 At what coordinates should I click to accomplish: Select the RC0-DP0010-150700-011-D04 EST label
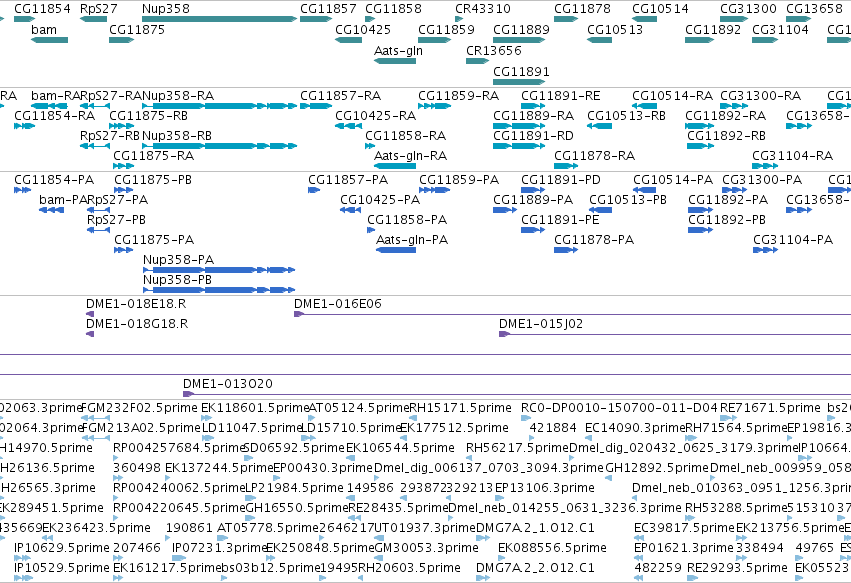(x=619, y=408)
